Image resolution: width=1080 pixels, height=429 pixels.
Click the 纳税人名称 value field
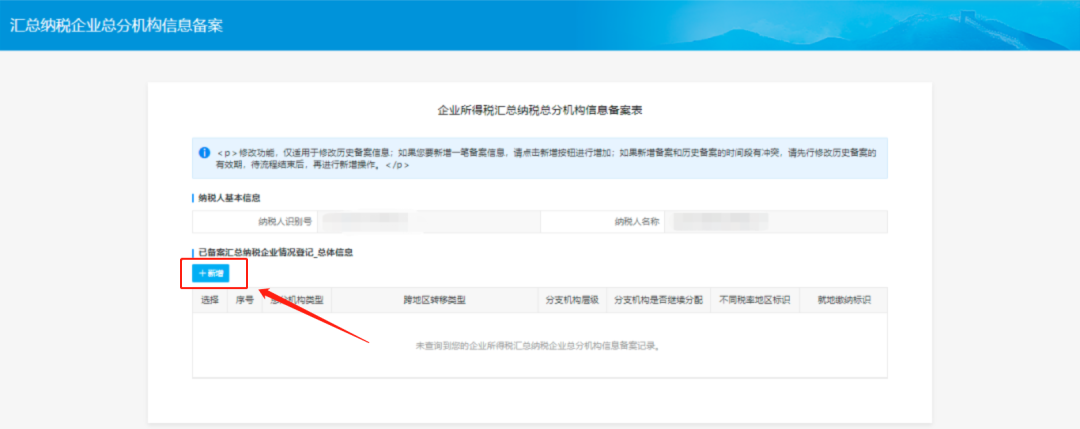click(x=776, y=222)
